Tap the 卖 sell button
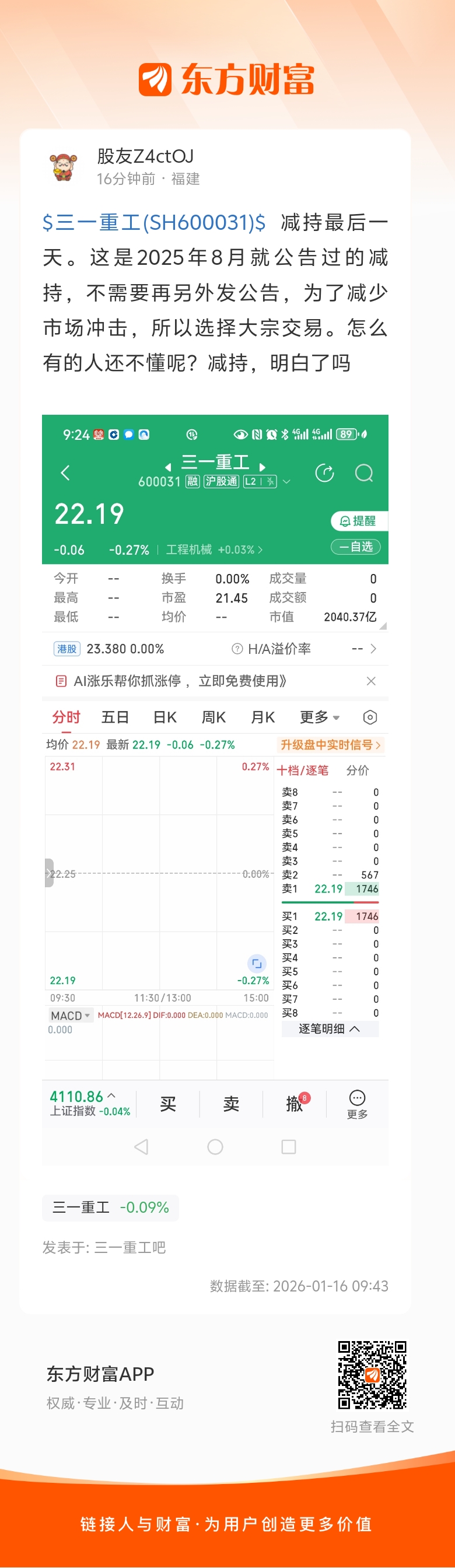The image size is (455, 1568). (231, 1104)
